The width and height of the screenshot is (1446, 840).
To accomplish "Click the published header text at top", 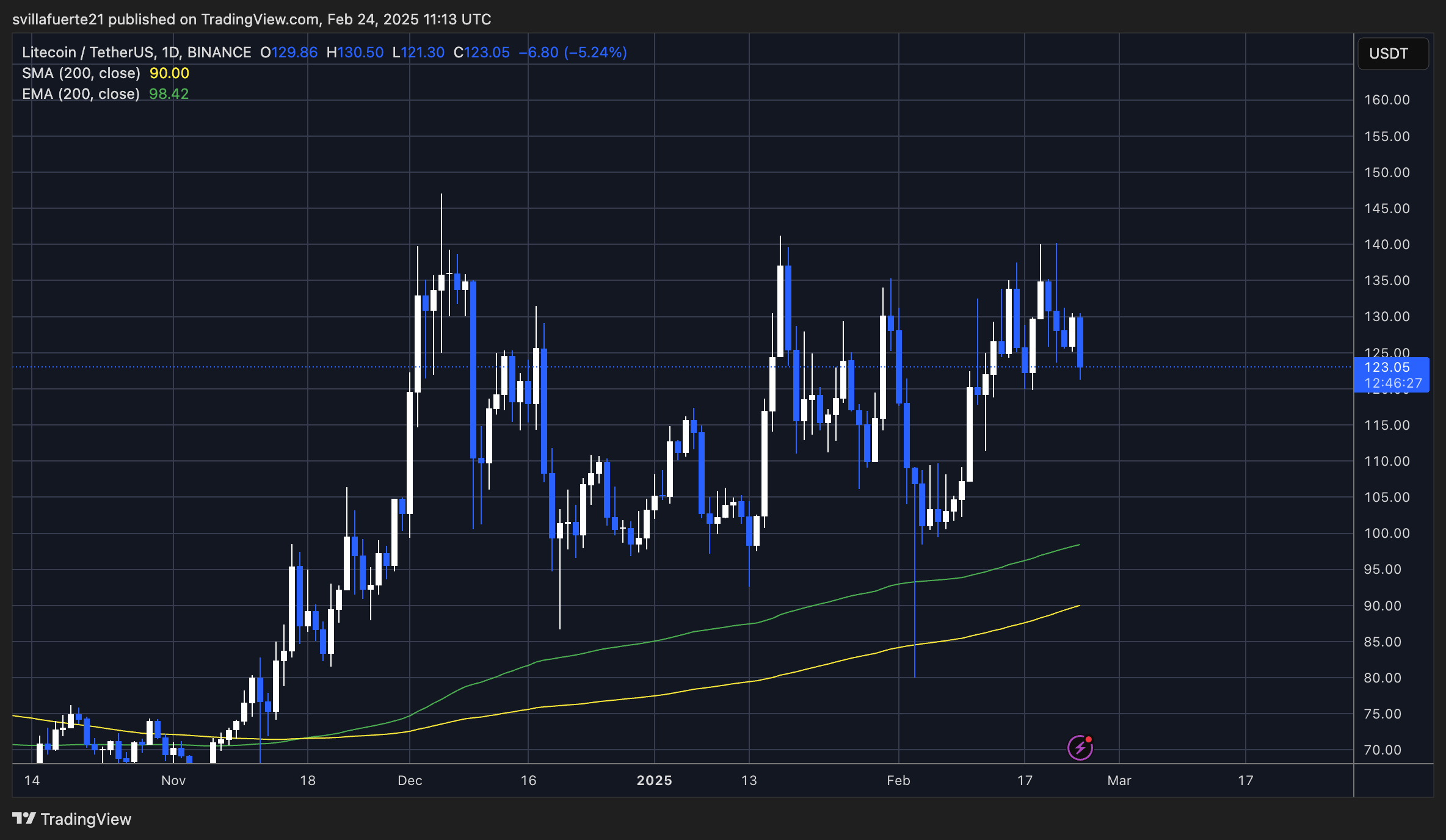I will [x=252, y=20].
